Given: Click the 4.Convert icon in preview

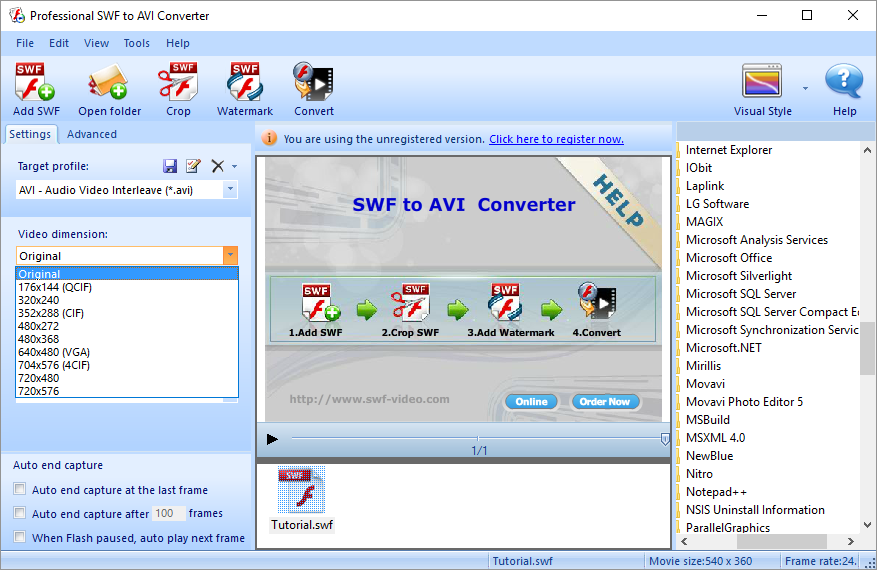Looking at the screenshot, I should point(597,301).
